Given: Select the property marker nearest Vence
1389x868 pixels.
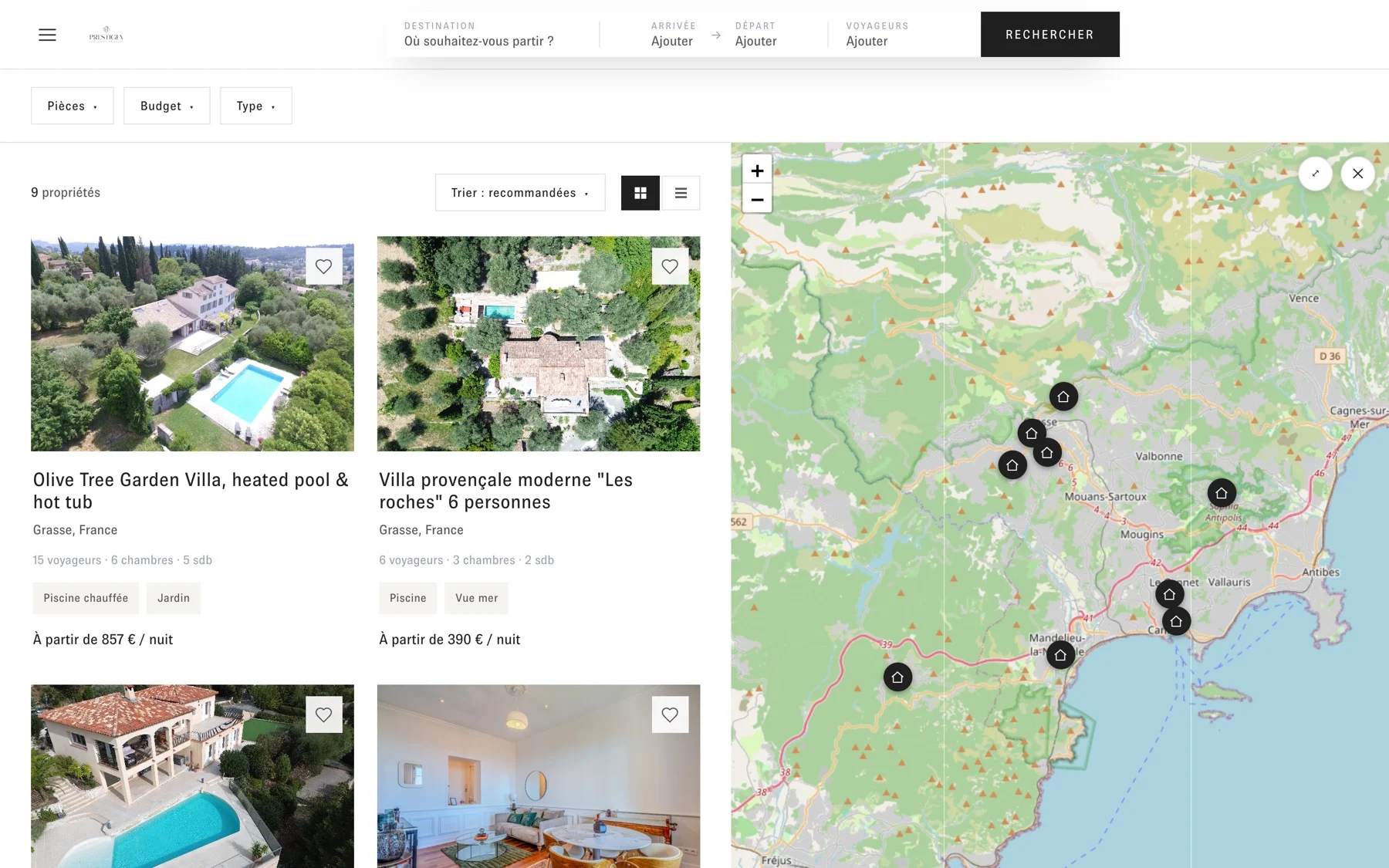Looking at the screenshot, I should point(1063,397).
